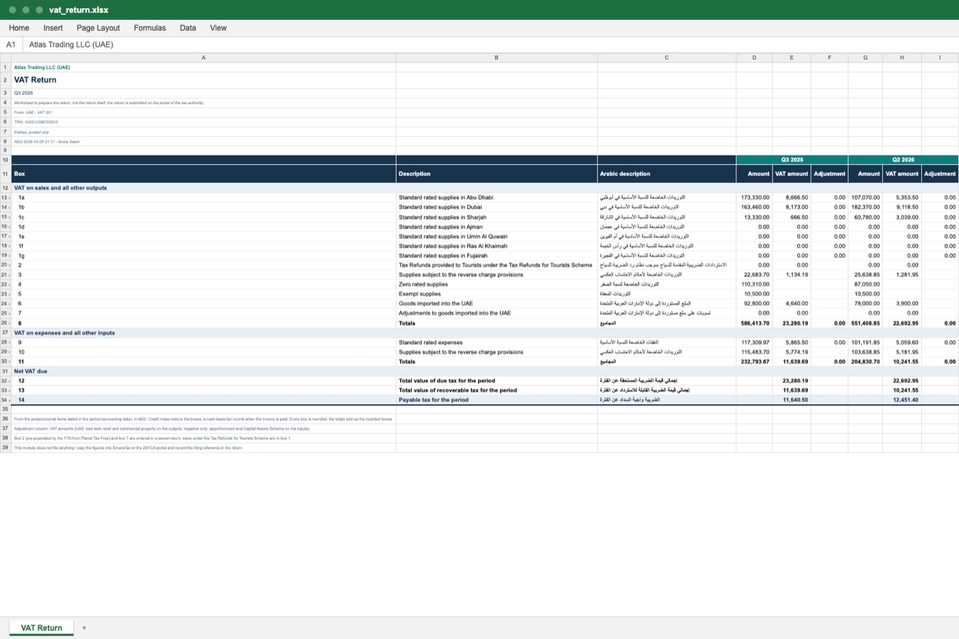Click 'Goods imported into the UAE' cell
The image size is (959, 639).
(496, 303)
